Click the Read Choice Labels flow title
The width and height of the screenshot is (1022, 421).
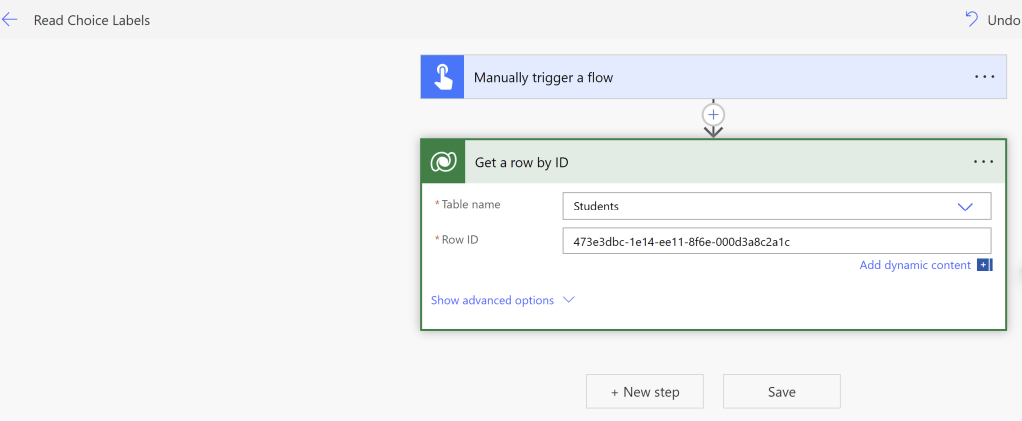[92, 20]
